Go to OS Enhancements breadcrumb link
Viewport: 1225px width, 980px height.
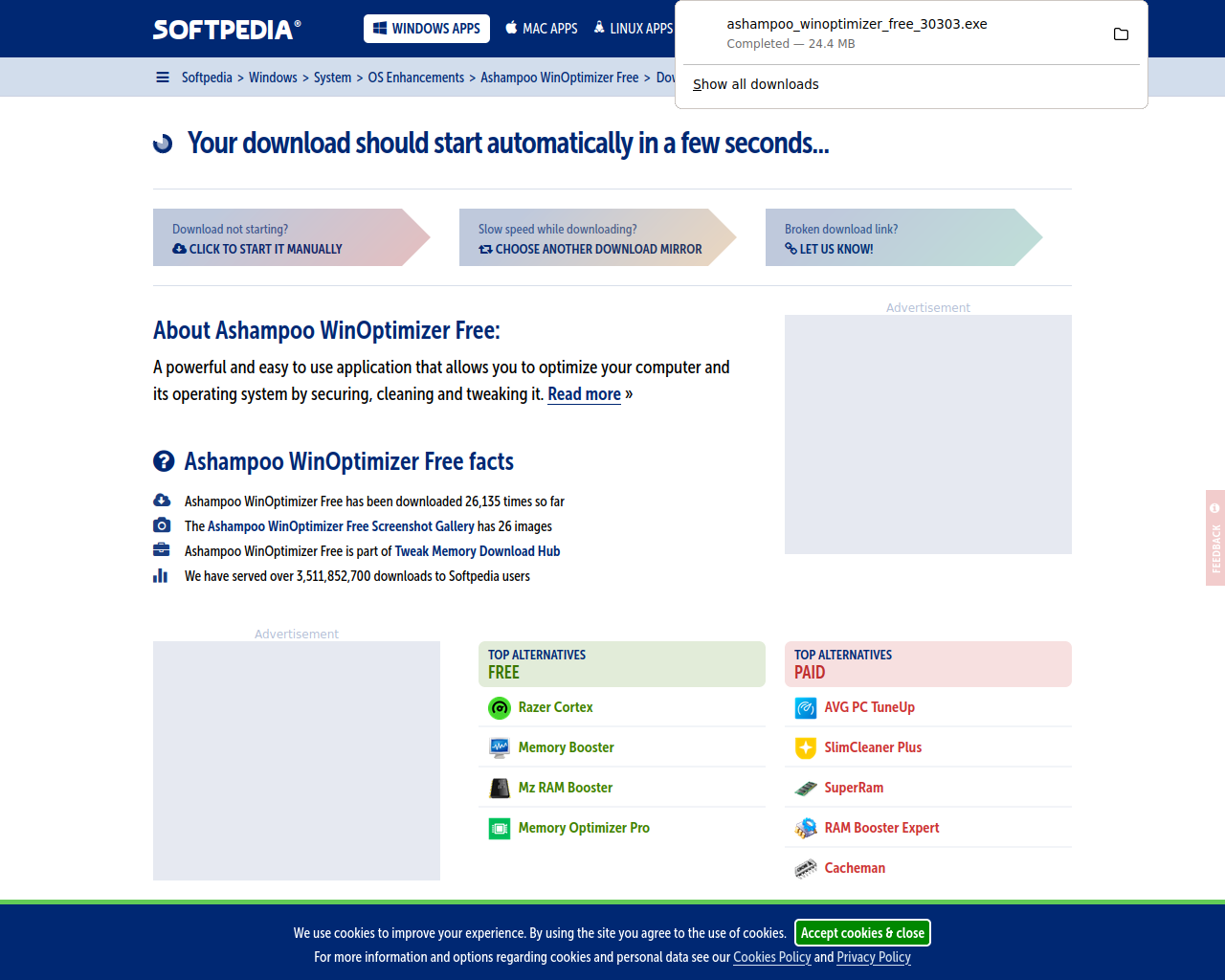pyautogui.click(x=416, y=78)
